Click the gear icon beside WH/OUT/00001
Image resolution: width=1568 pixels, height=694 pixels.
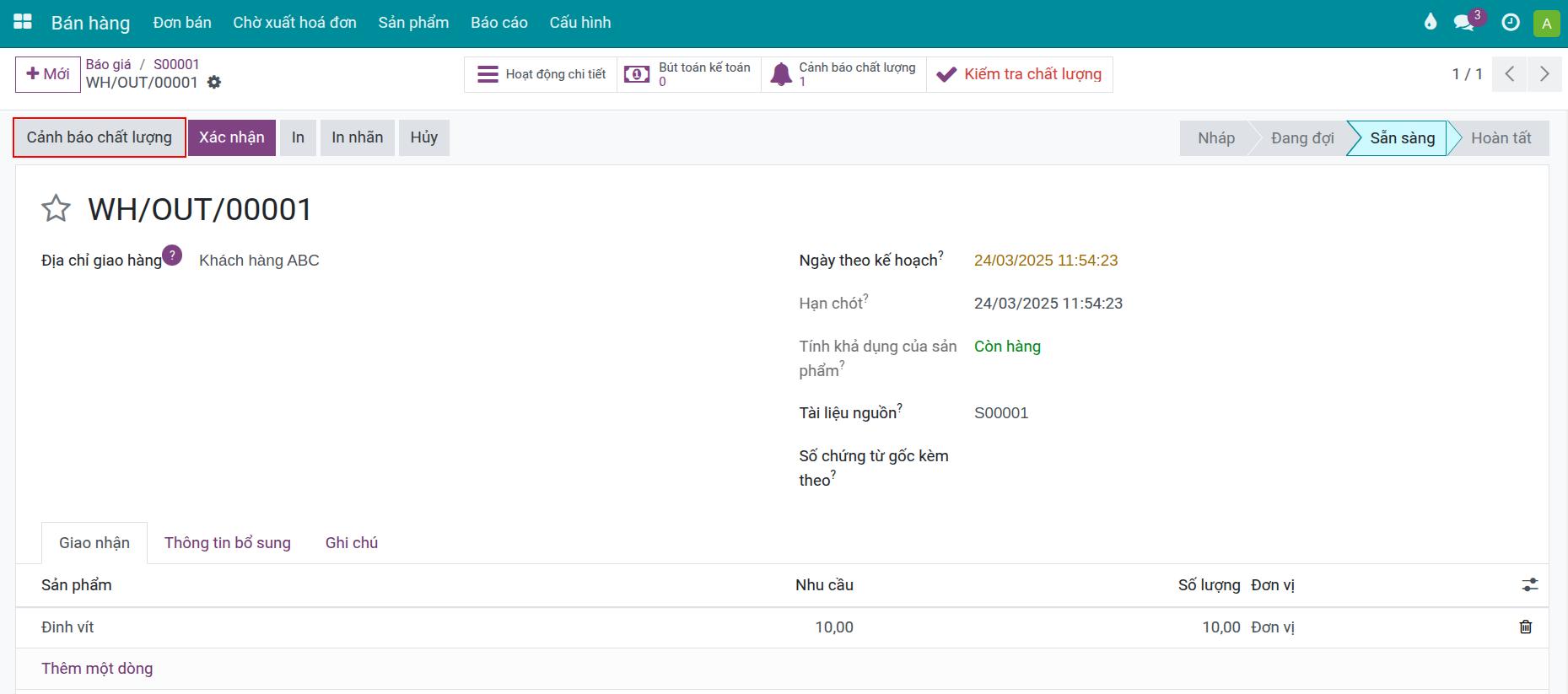pyautogui.click(x=214, y=83)
